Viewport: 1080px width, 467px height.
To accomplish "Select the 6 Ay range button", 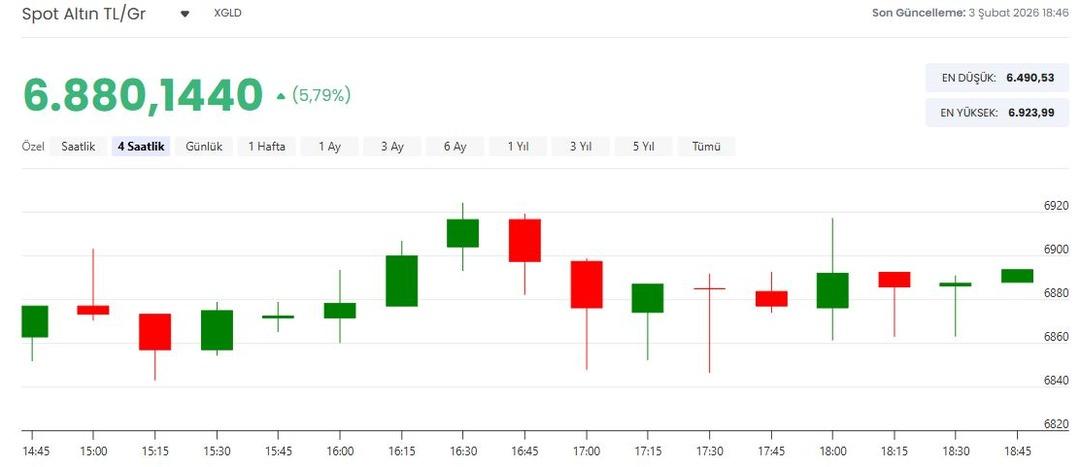I will click(x=455, y=147).
